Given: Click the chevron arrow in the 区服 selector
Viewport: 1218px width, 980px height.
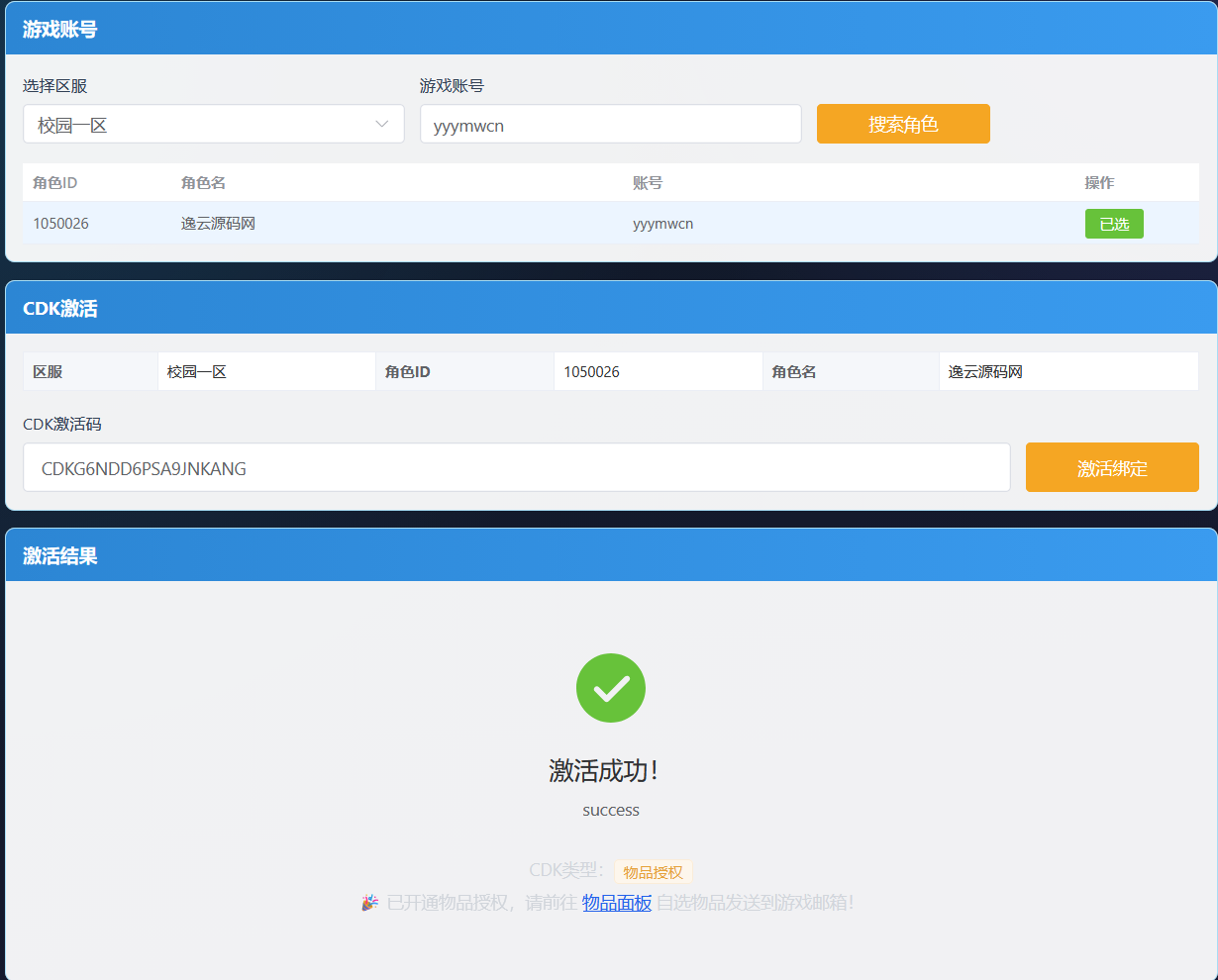Looking at the screenshot, I should coord(382,125).
